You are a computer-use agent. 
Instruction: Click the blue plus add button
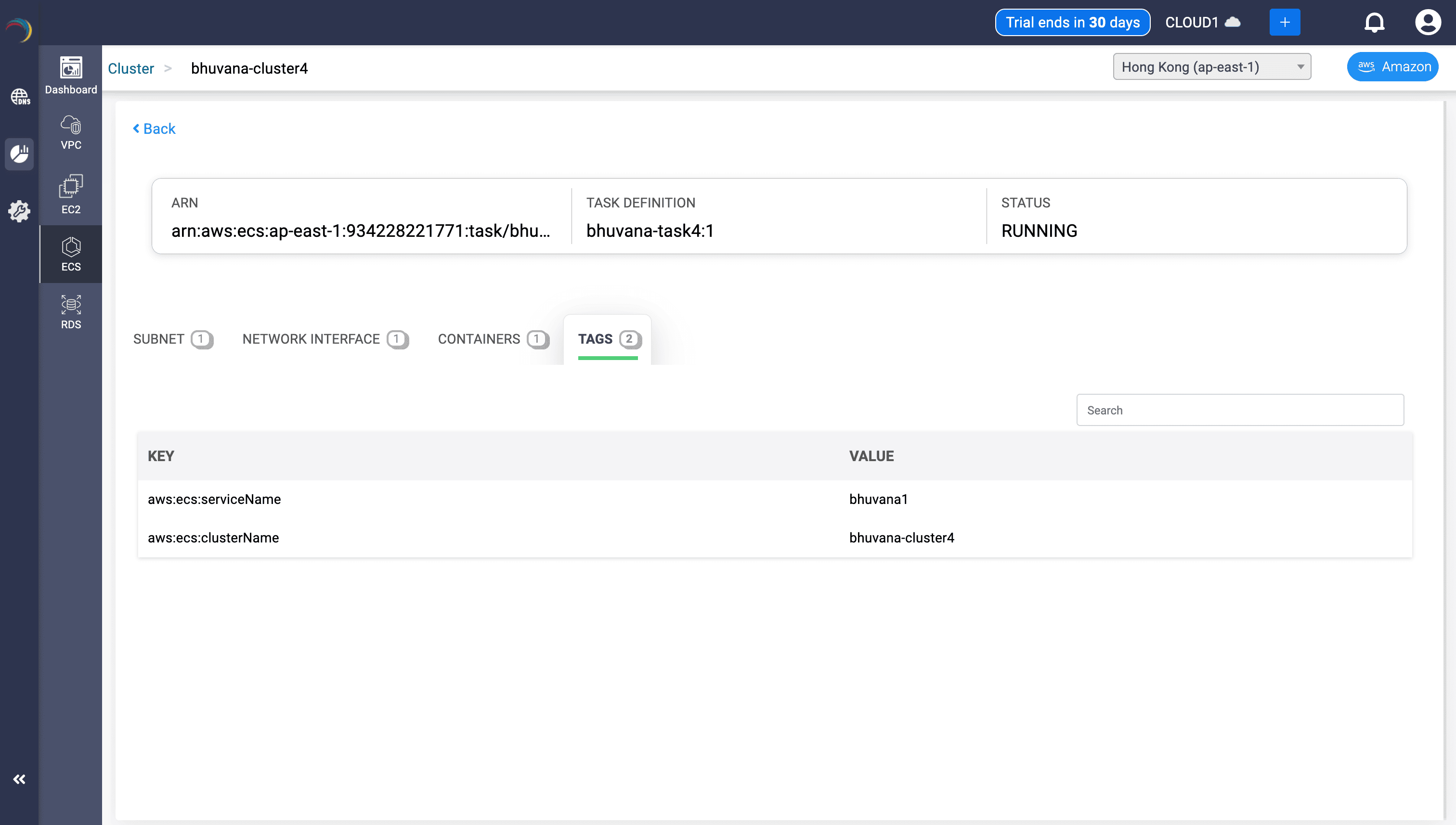tap(1284, 23)
